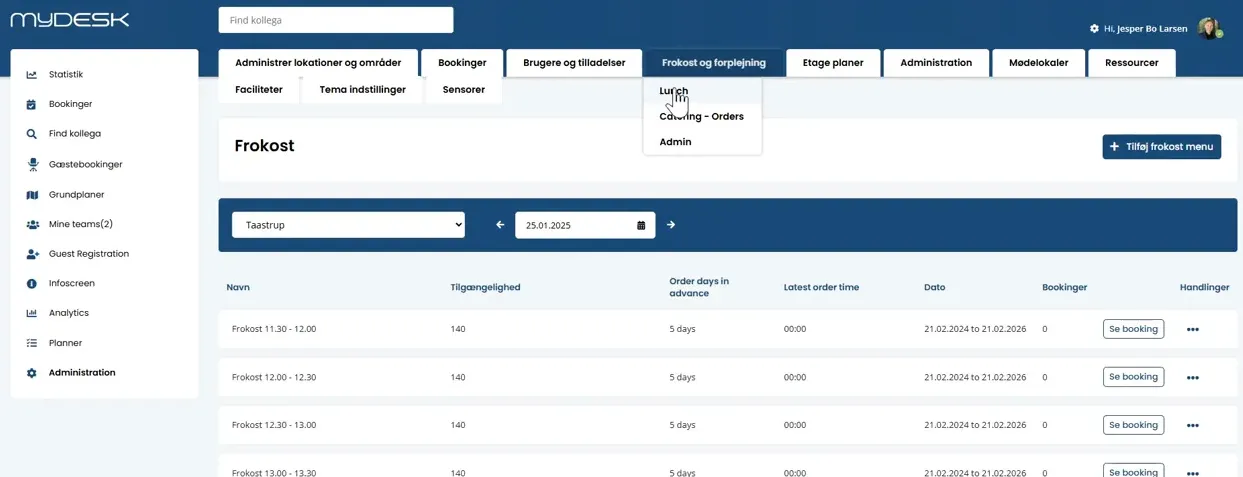1243x477 pixels.
Task: Open Mine teams(2) in sidebar
Action: tap(81, 224)
